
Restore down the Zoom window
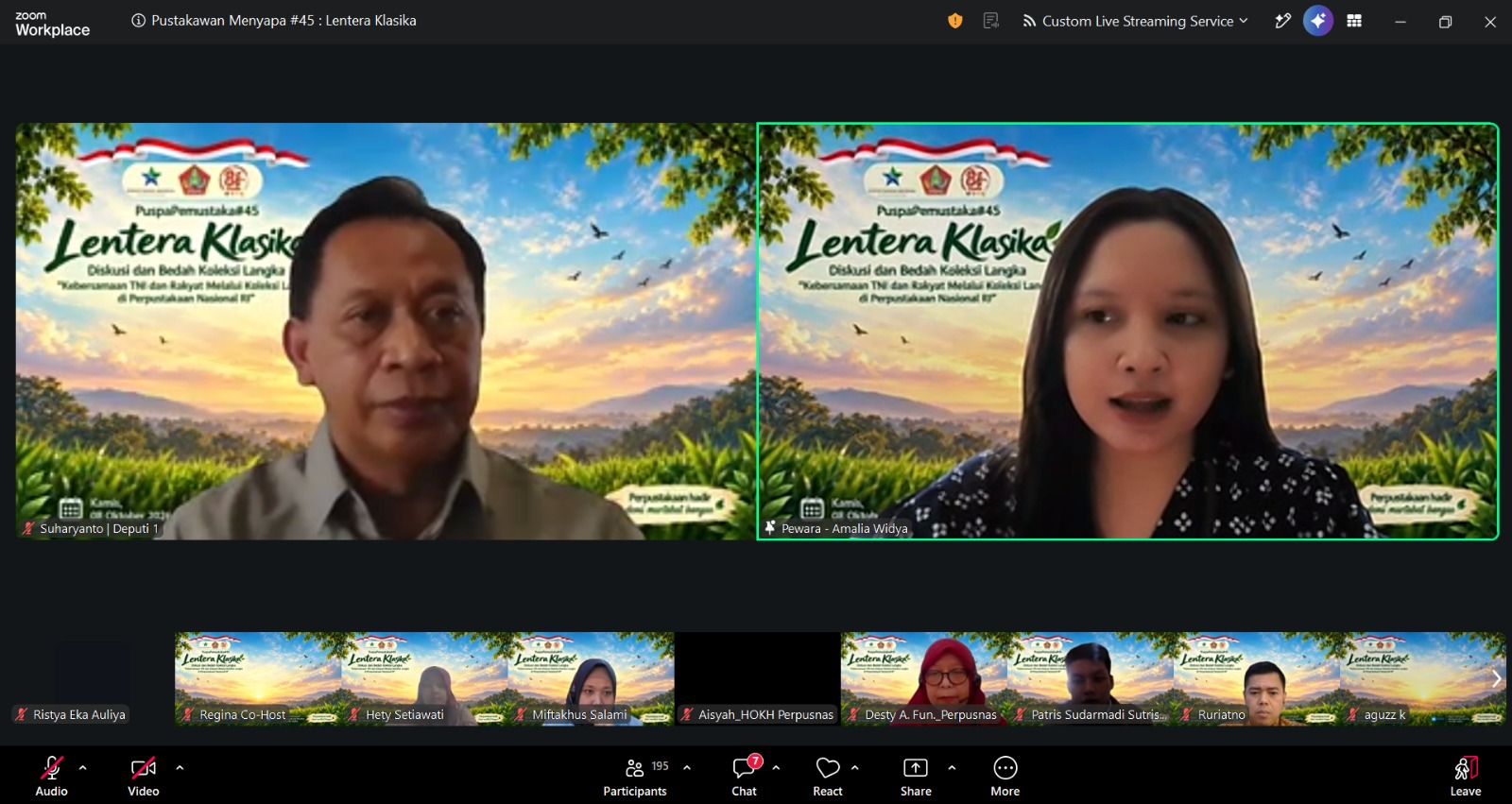(1445, 22)
